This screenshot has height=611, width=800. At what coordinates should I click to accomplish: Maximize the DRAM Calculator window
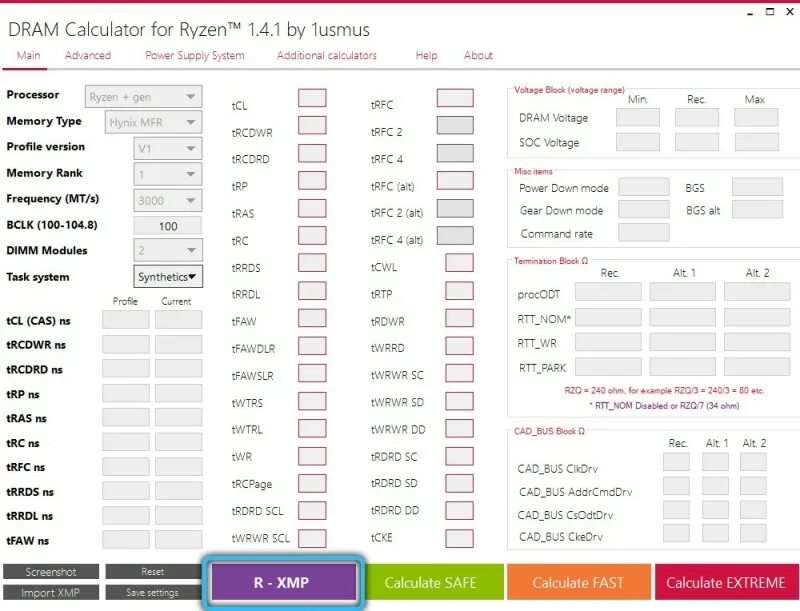click(770, 12)
